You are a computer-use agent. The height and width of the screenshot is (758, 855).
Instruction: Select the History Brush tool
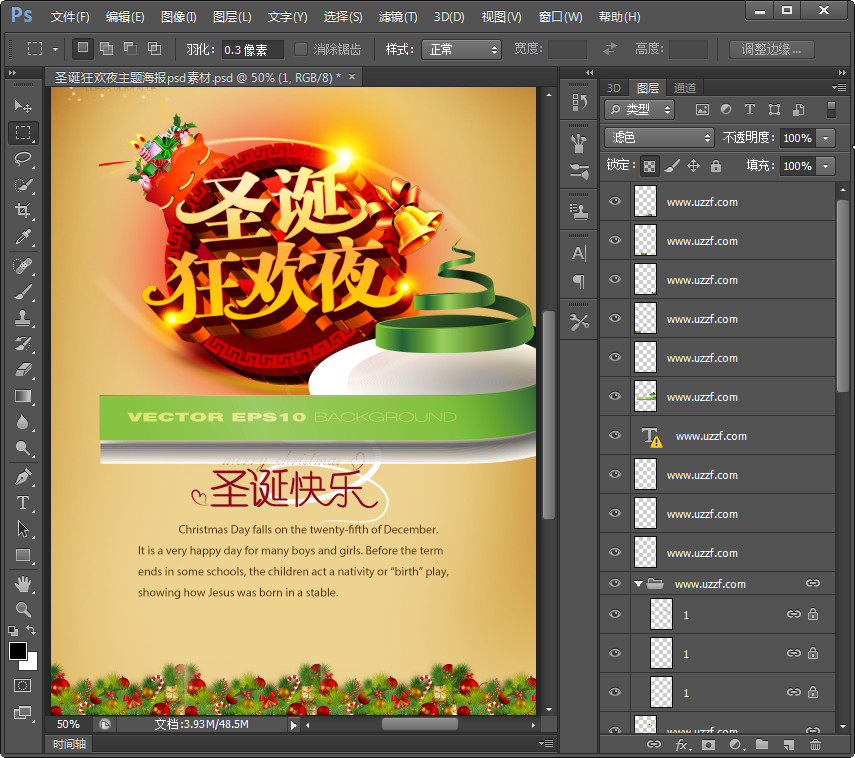point(23,344)
